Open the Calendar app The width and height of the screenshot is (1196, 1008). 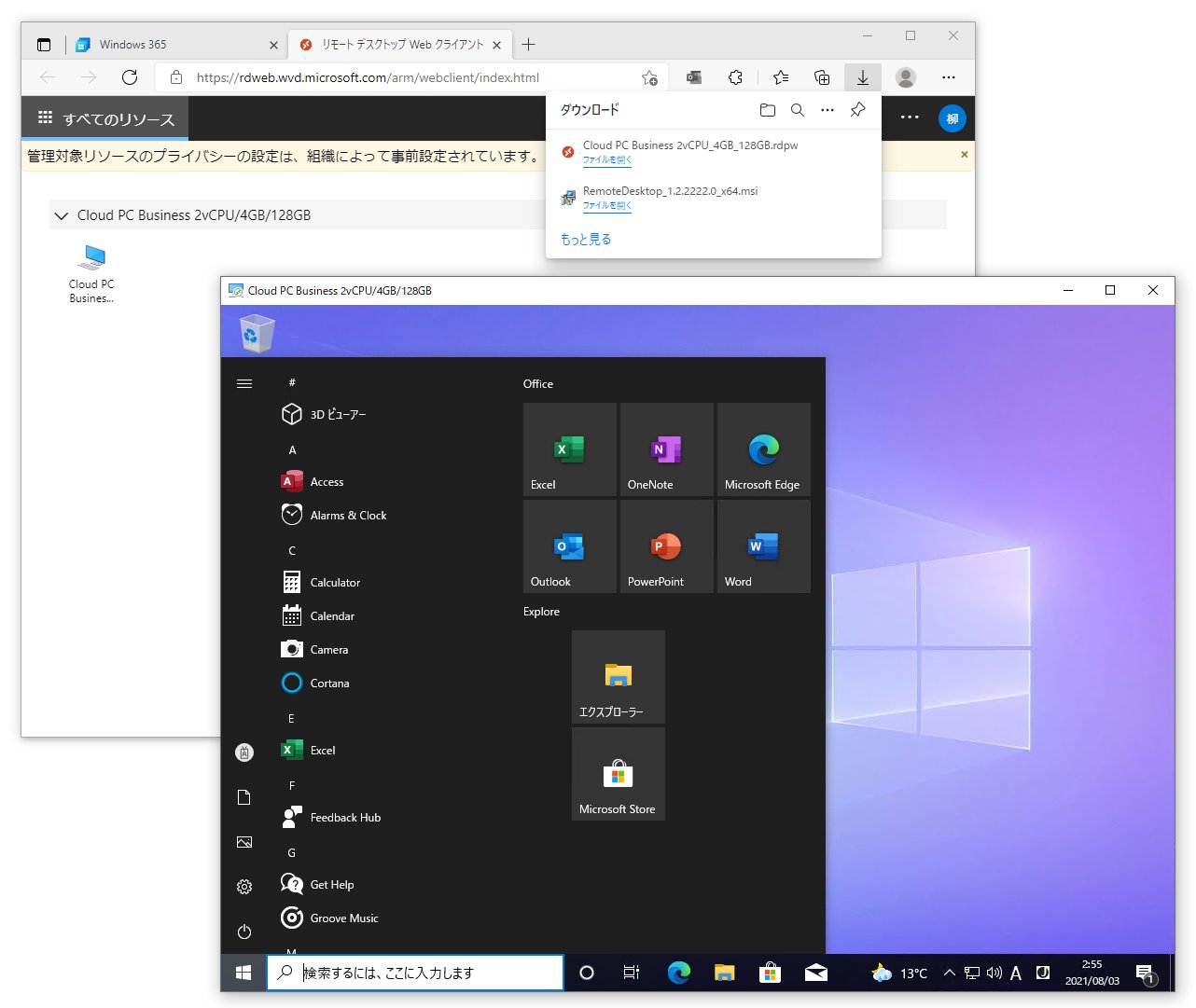[318, 615]
